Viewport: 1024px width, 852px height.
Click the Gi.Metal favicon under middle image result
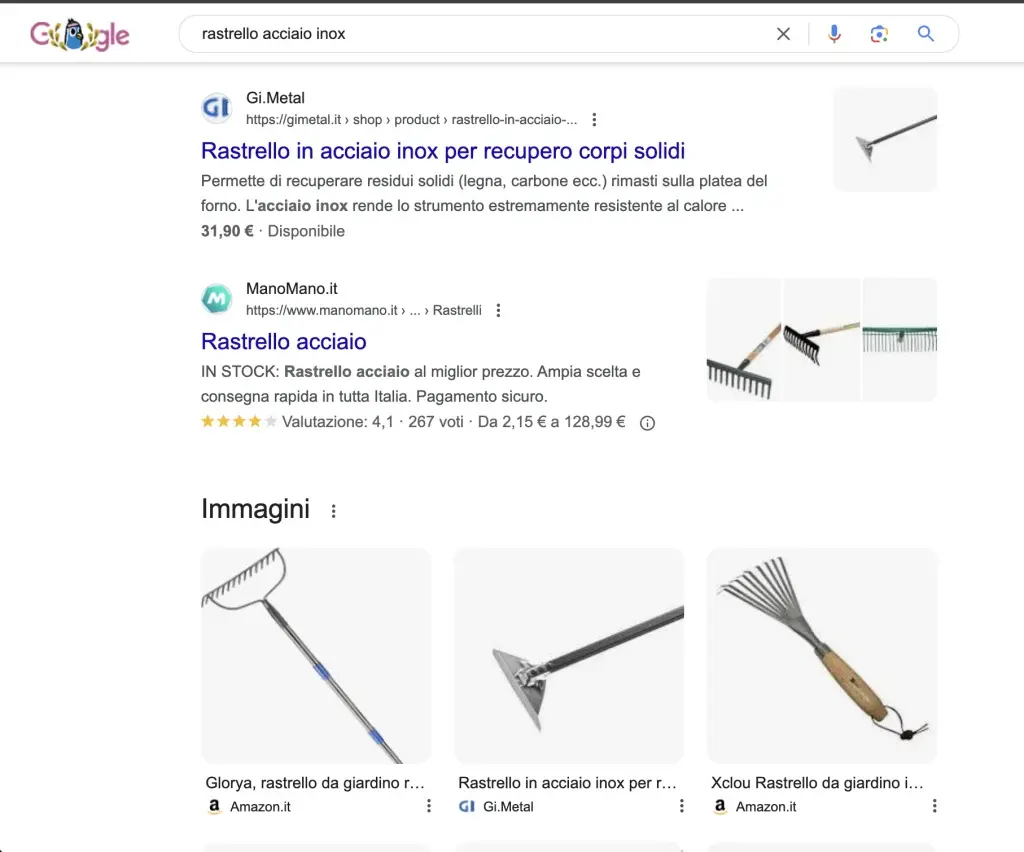[x=467, y=806]
